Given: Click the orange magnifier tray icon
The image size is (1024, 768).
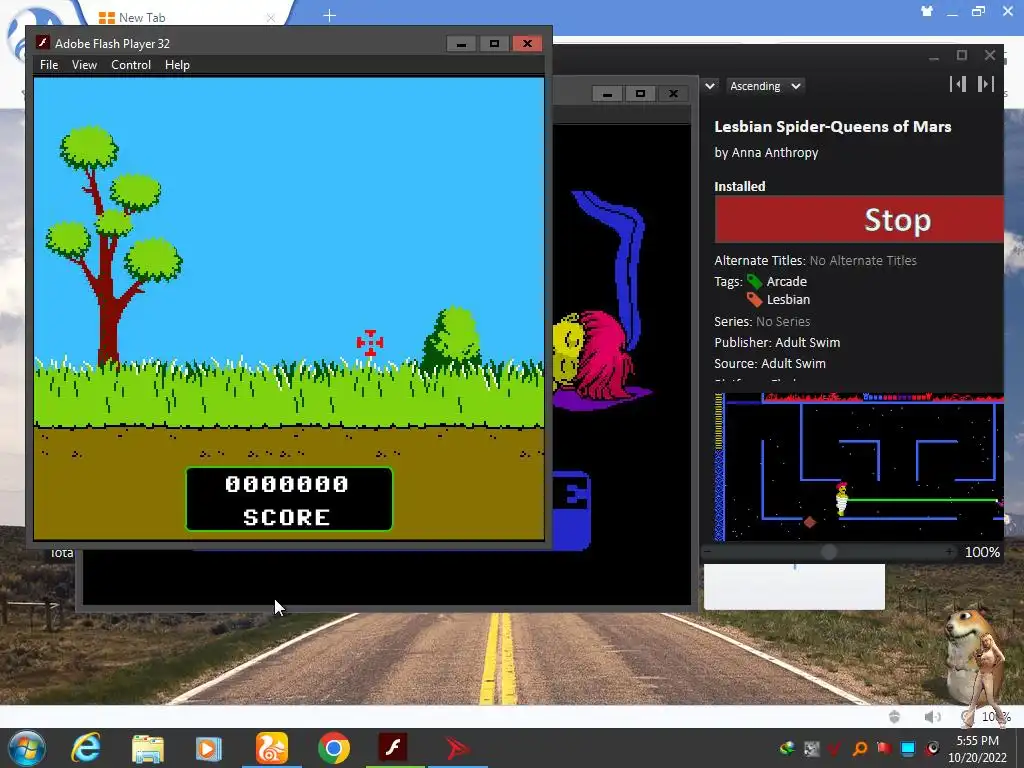Looking at the screenshot, I should 859,748.
